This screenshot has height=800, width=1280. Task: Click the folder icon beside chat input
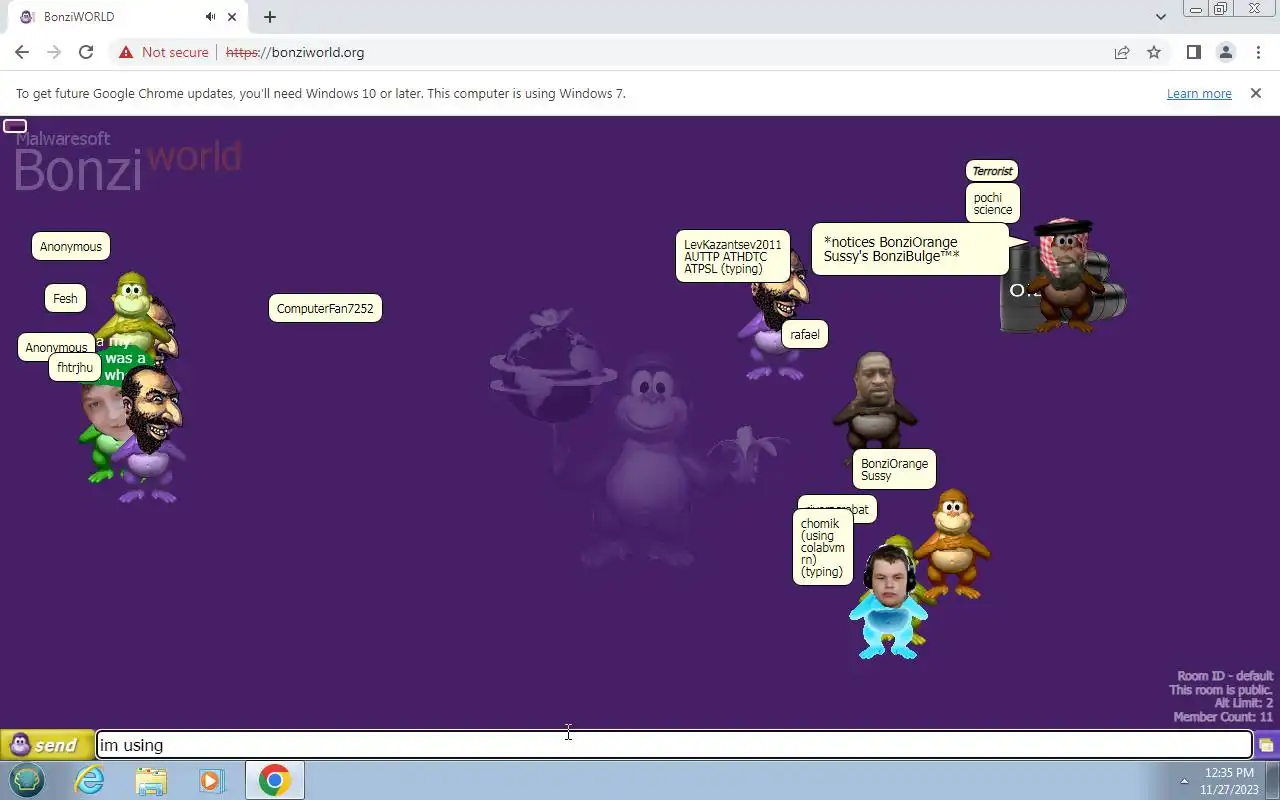pyautogui.click(x=1266, y=745)
